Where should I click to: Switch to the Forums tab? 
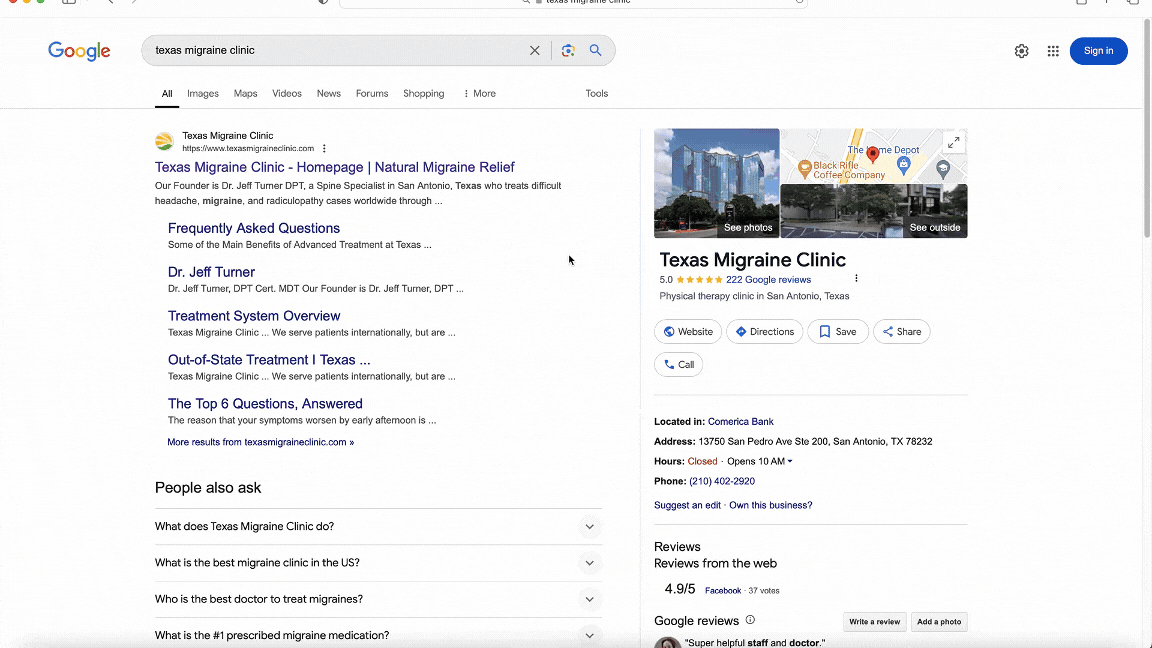pyautogui.click(x=372, y=93)
